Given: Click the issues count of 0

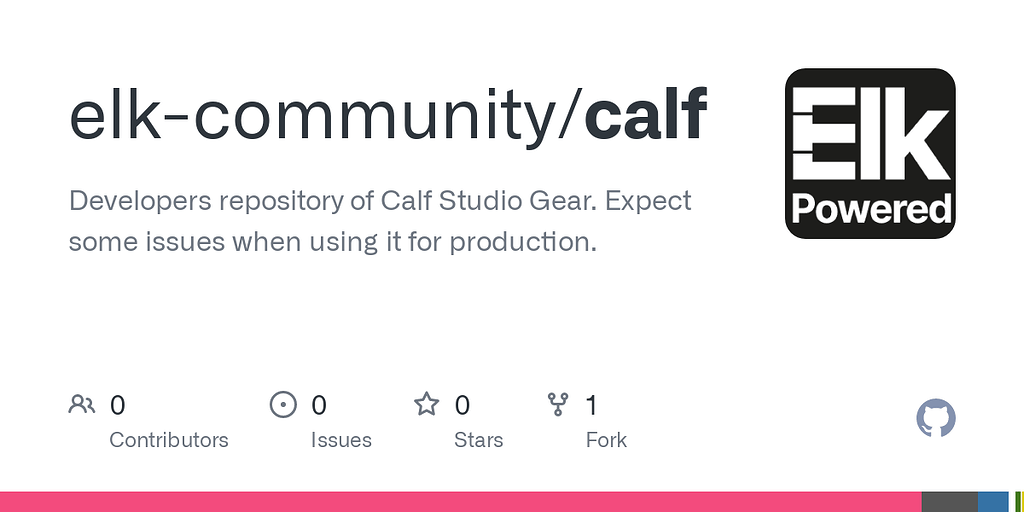Looking at the screenshot, I should tap(319, 406).
